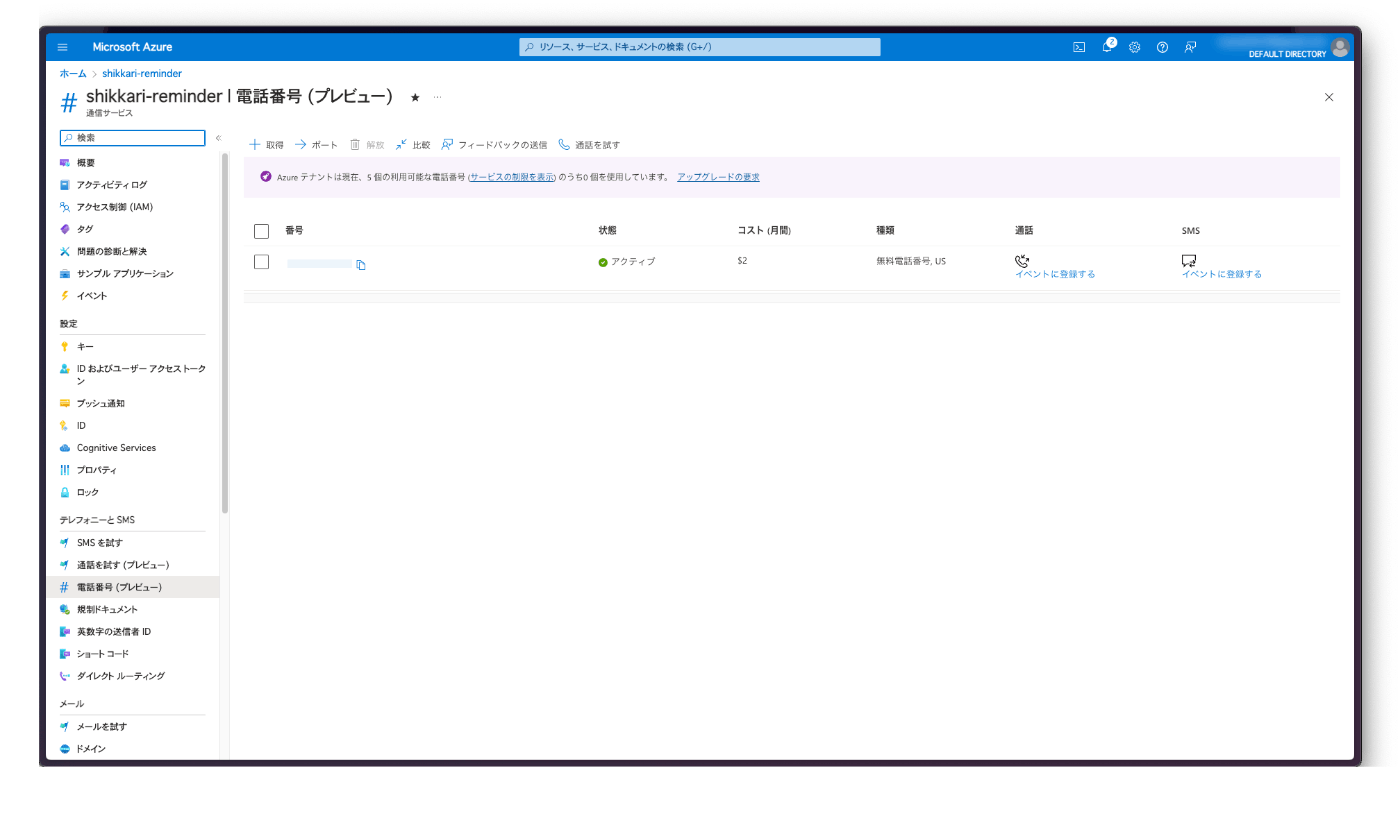Sort by the コスト (月間) column header
Image resolution: width=1400 pixels, height=818 pixels.
[x=764, y=231]
